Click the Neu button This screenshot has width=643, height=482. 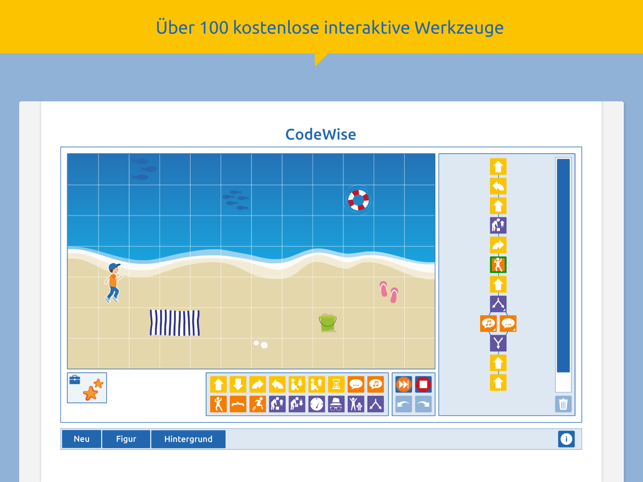tap(81, 439)
